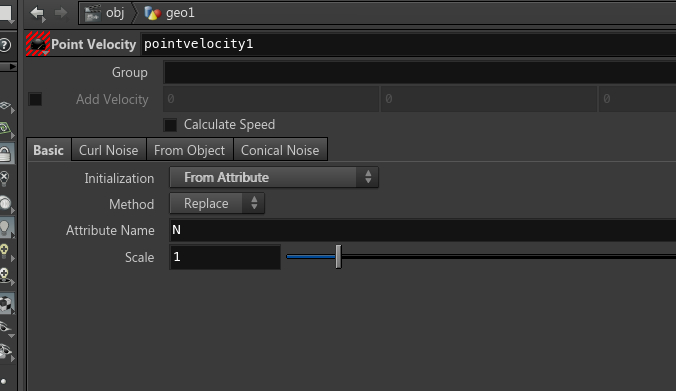
Task: Open the Method Replace dropdown
Action: tap(217, 203)
